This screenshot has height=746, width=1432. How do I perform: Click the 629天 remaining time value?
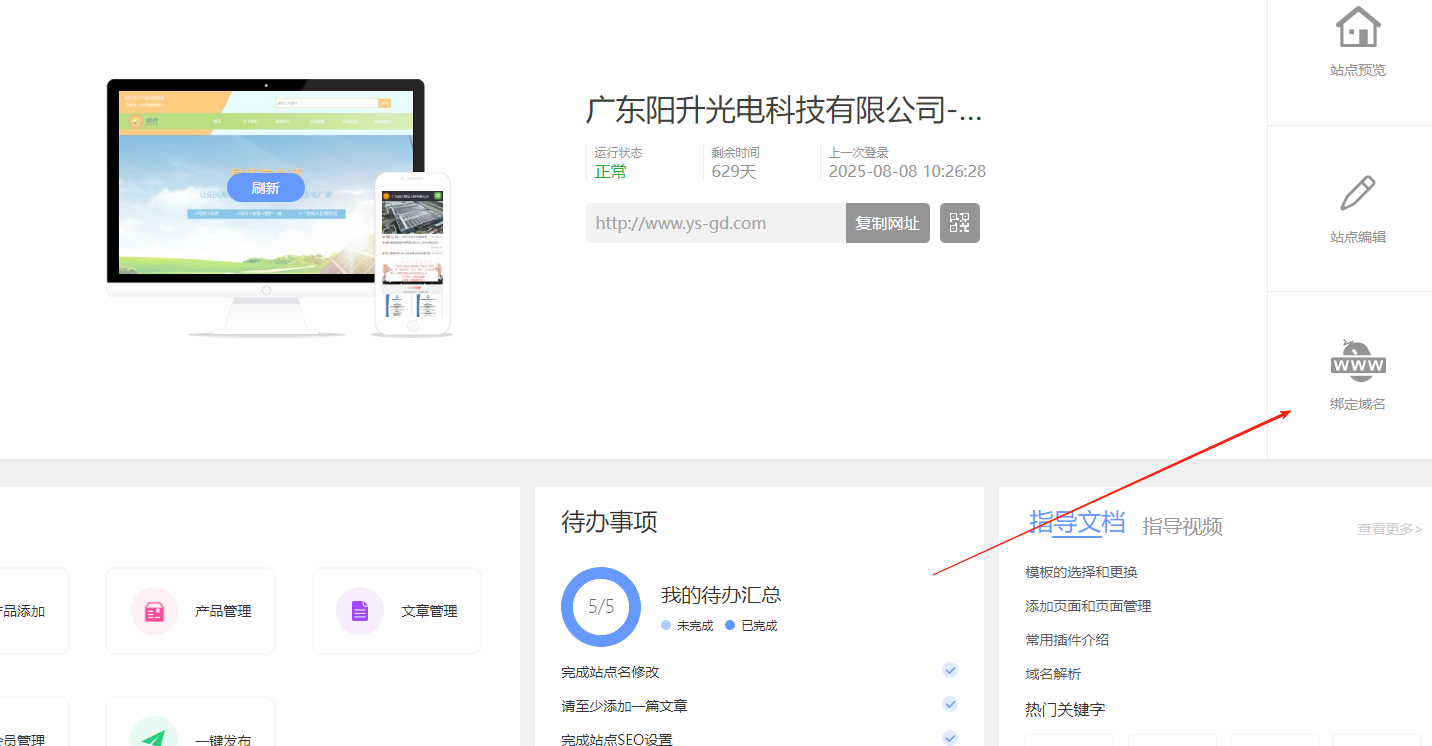[x=734, y=171]
